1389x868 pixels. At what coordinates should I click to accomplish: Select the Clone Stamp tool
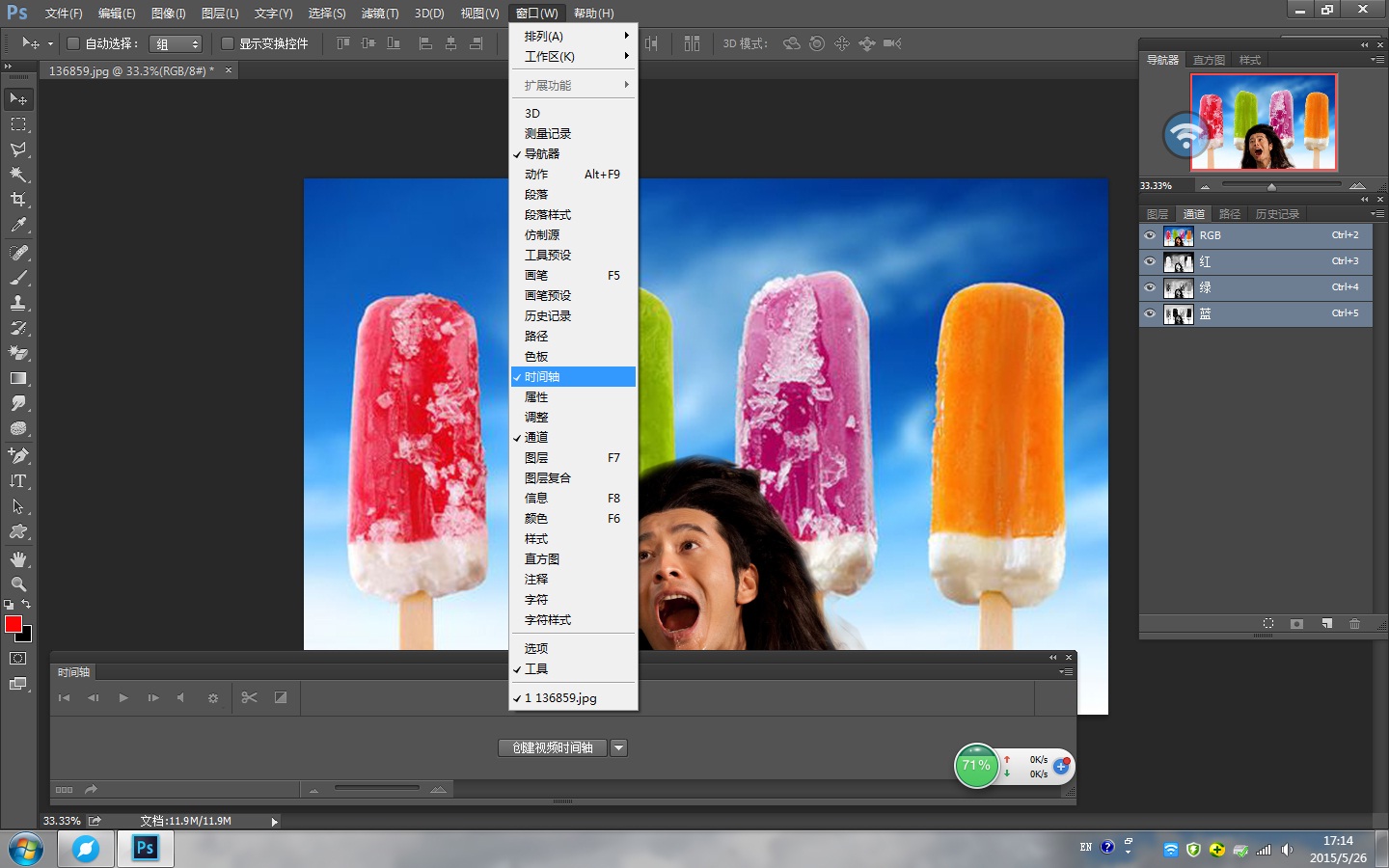[18, 303]
